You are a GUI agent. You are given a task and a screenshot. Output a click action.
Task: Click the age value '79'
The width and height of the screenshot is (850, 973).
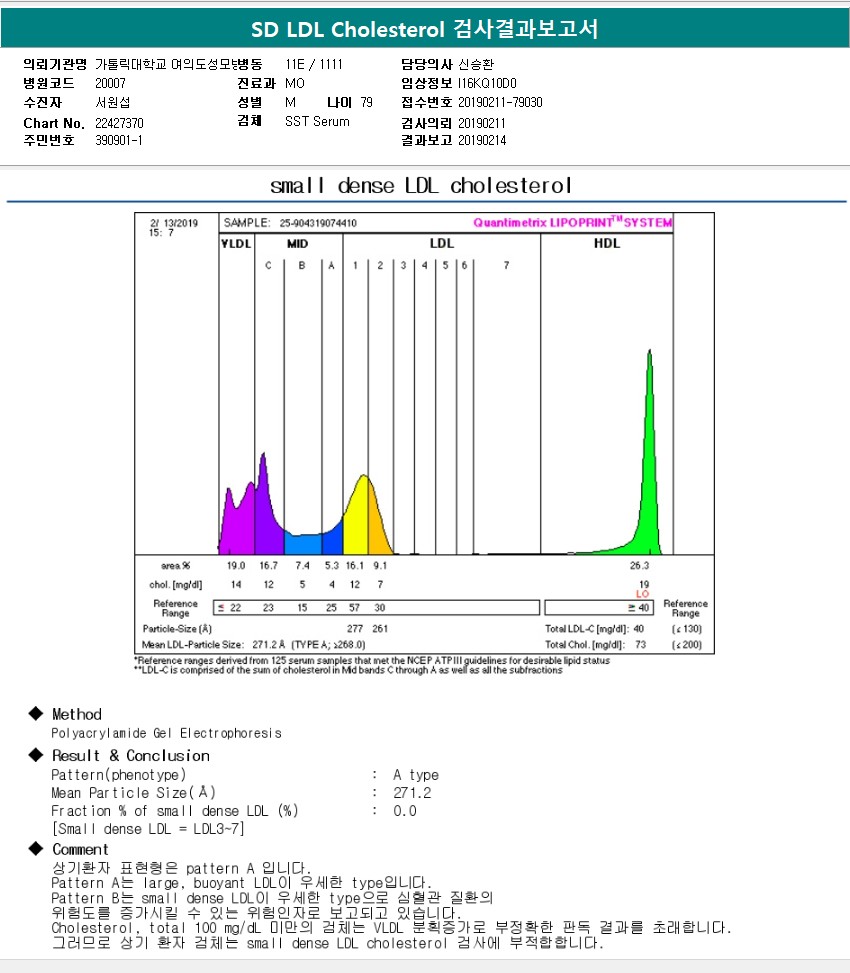coord(367,102)
